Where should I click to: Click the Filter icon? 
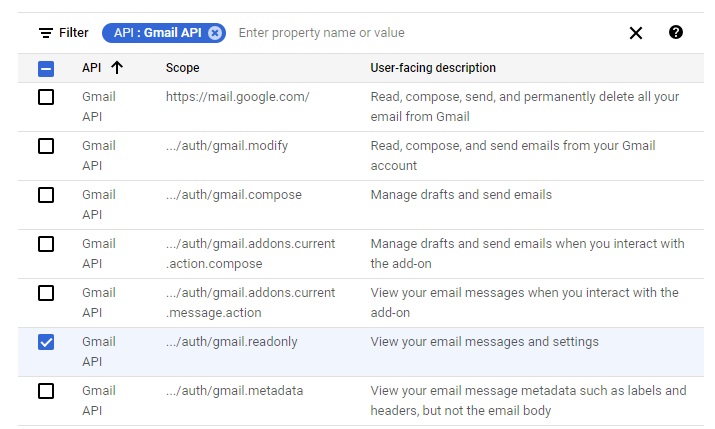pos(46,33)
